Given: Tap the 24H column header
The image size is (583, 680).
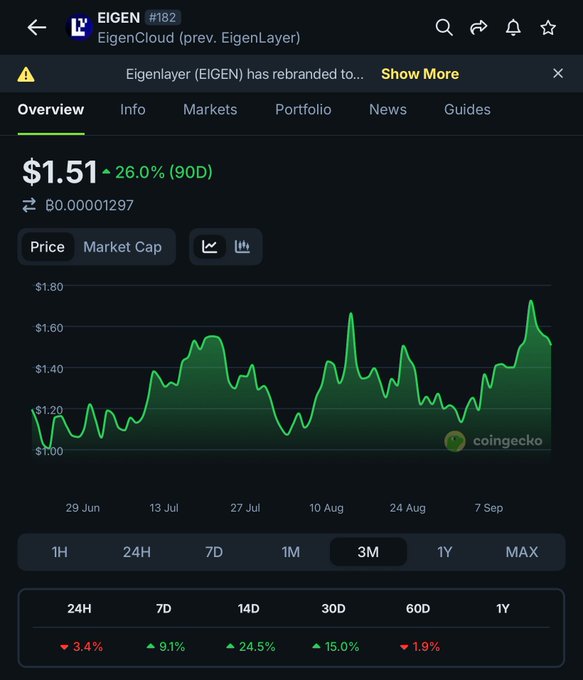Looking at the screenshot, I should tap(79, 609).
